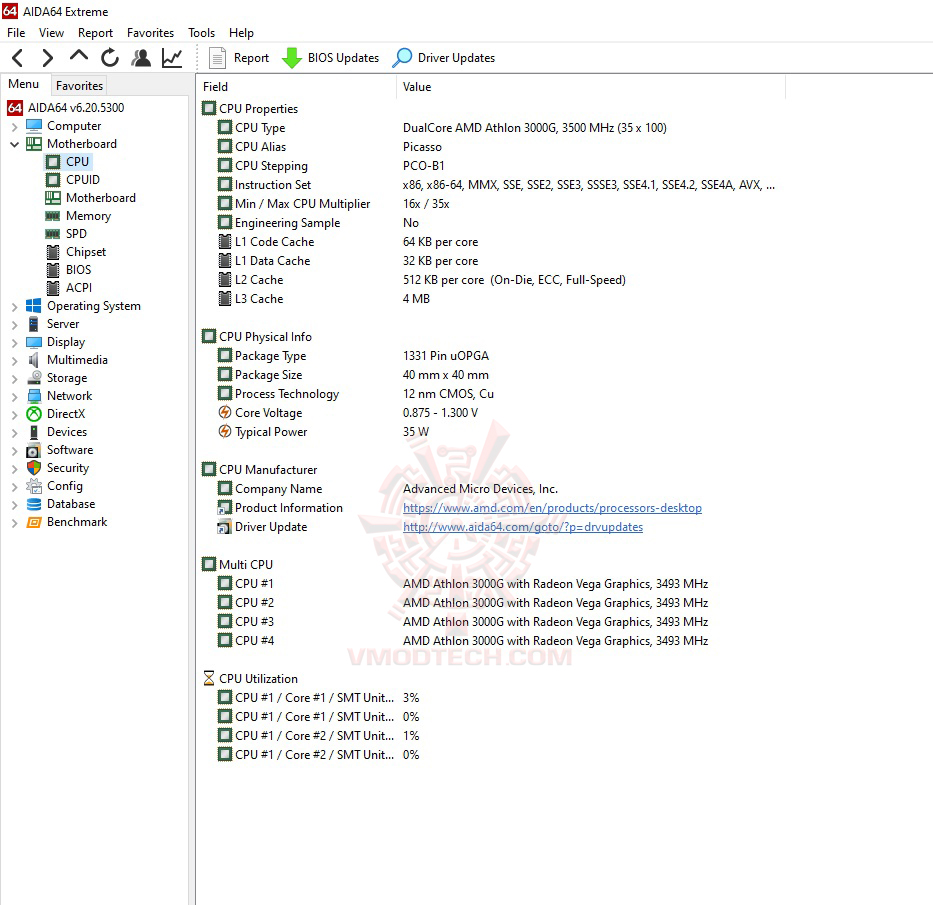The height and width of the screenshot is (905, 933).
Task: Select the Devices tree item
Action: click(67, 432)
